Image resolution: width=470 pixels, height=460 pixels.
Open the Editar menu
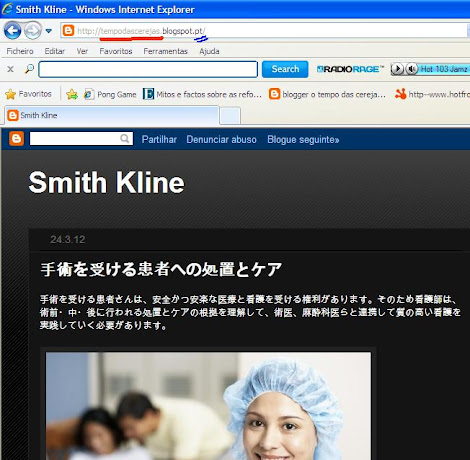pyautogui.click(x=55, y=51)
